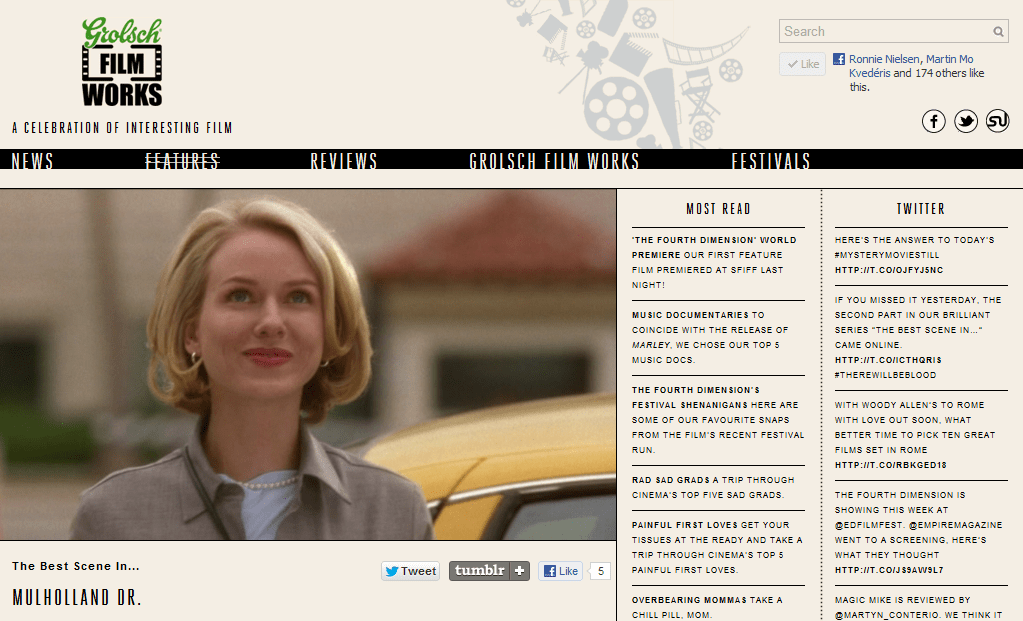Open the Mulholland Dr. feature image
Screen dimensions: 1023x621
coord(308,365)
